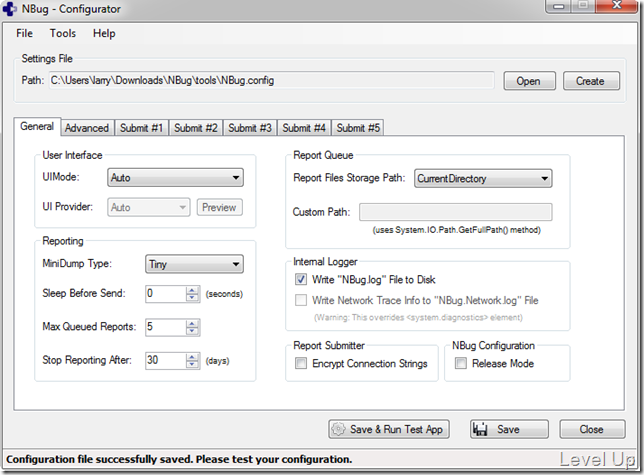Toggle Write "NBug.log" File to Disk checkbox
This screenshot has height=475, width=644.
tap(301, 280)
